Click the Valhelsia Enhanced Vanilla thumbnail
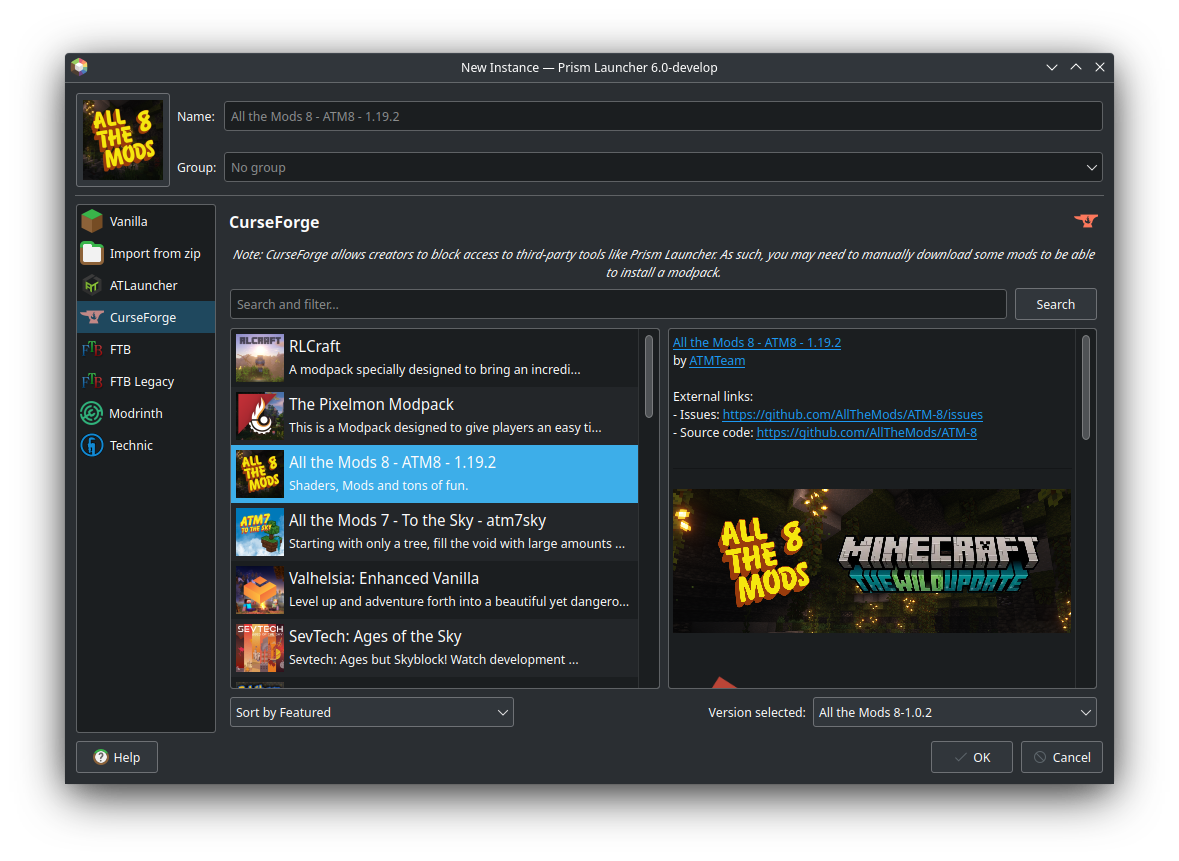Screen dimensions: 1179x861 coord(259,590)
